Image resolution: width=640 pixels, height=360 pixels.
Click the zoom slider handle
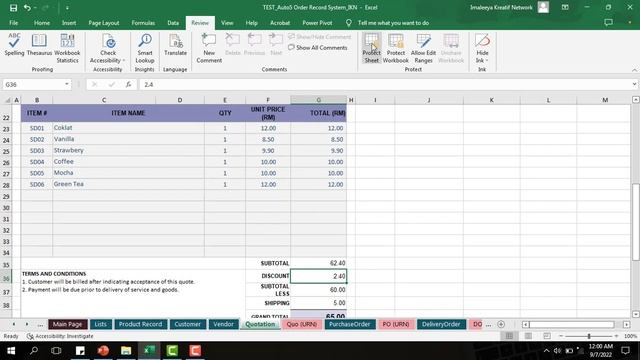pyautogui.click(x=589, y=336)
